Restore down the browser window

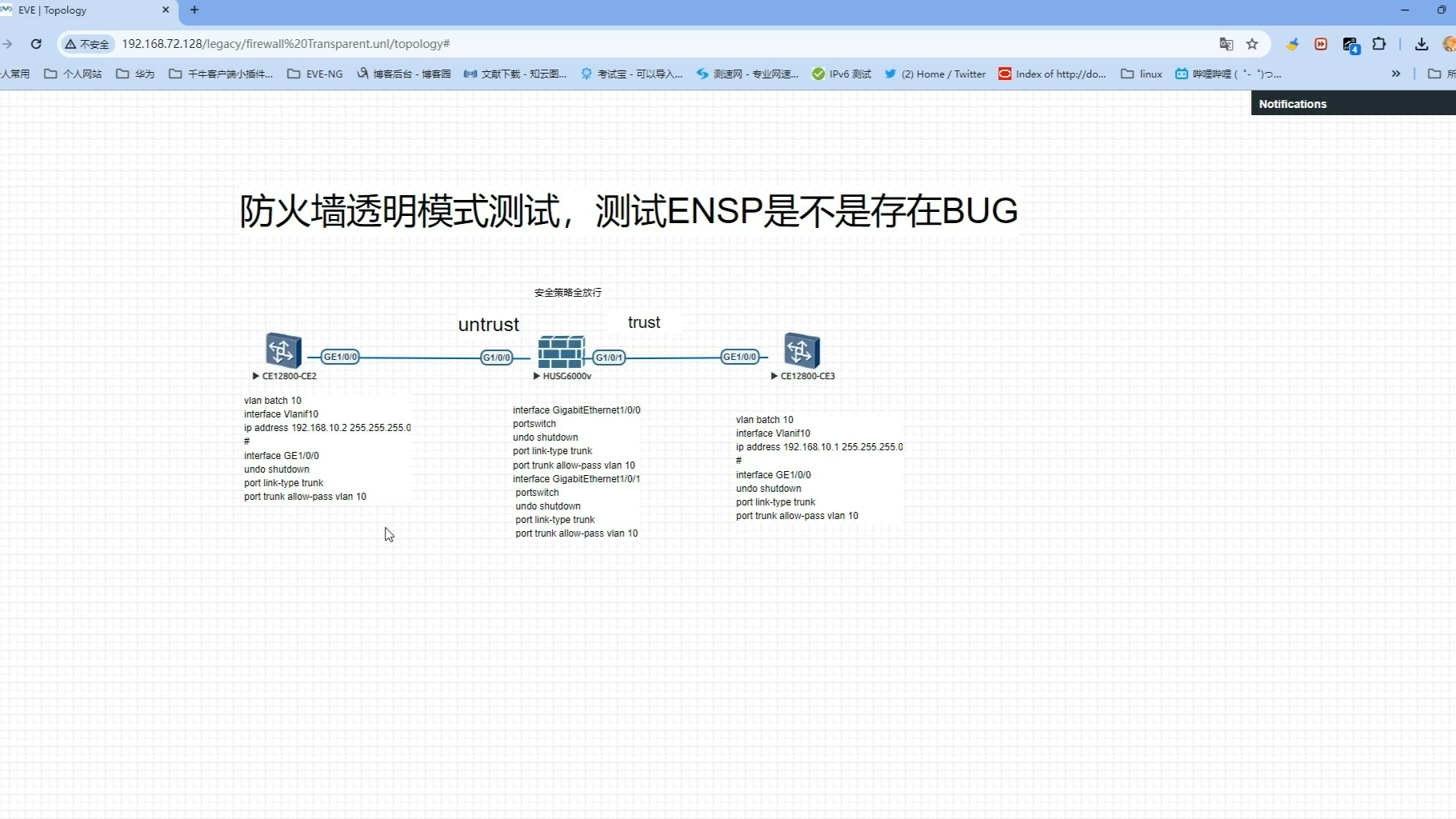(1442, 10)
